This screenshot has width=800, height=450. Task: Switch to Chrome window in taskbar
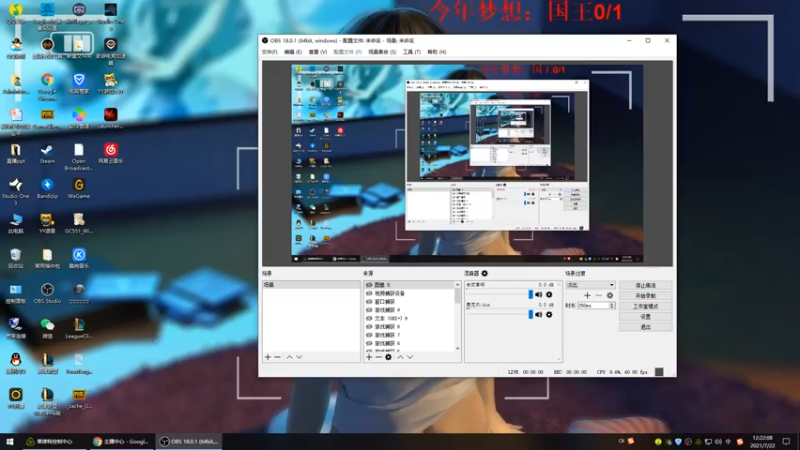121,441
